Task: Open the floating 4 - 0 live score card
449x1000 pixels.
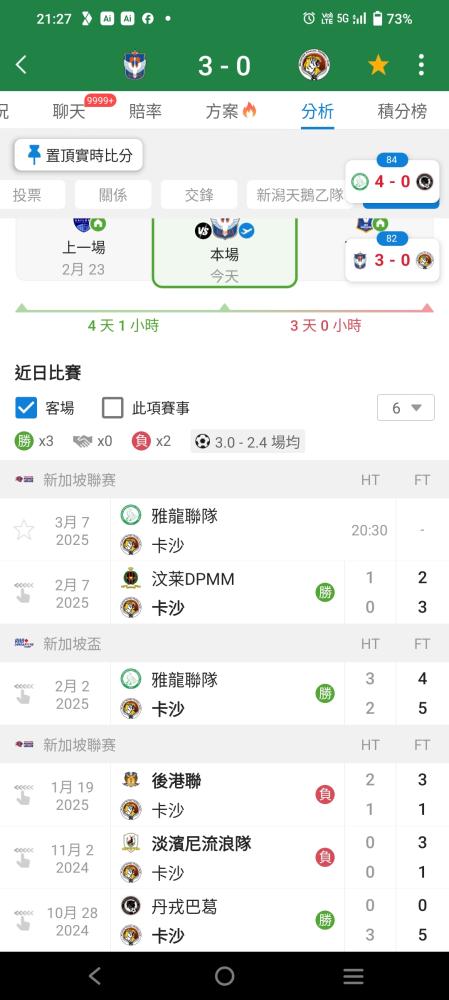Action: coord(392,182)
